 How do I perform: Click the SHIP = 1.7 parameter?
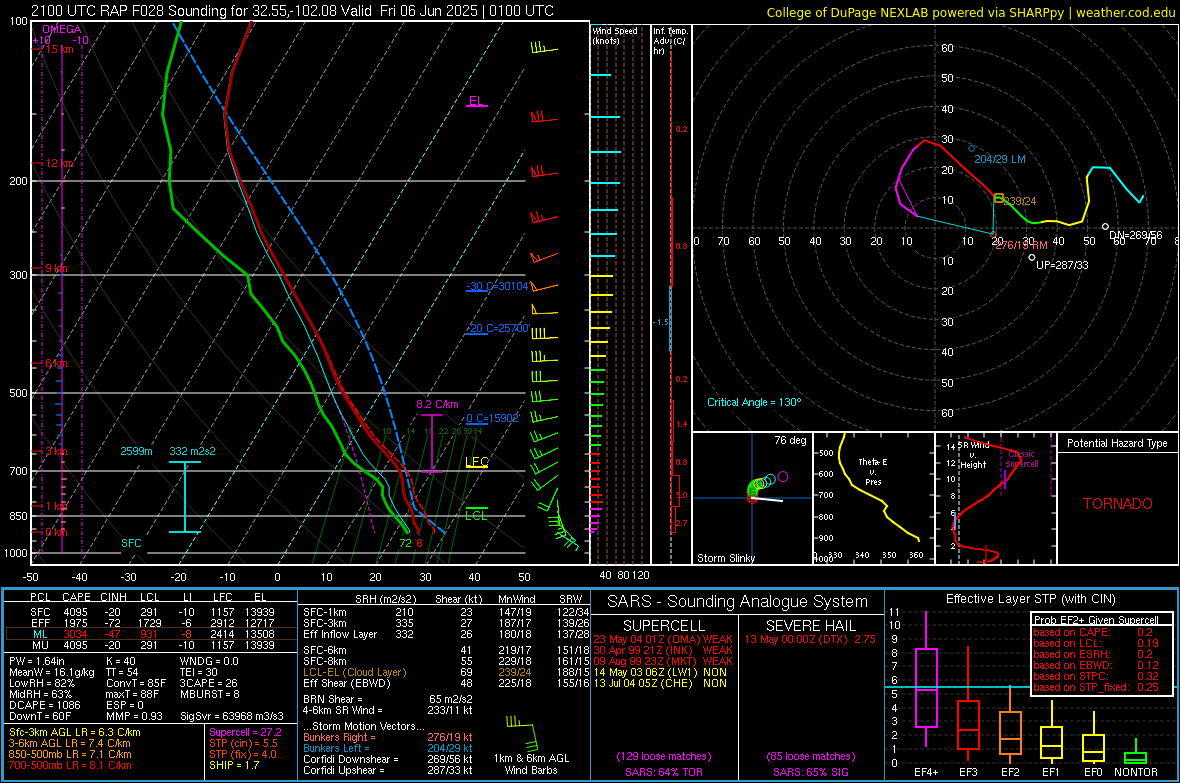pos(234,765)
